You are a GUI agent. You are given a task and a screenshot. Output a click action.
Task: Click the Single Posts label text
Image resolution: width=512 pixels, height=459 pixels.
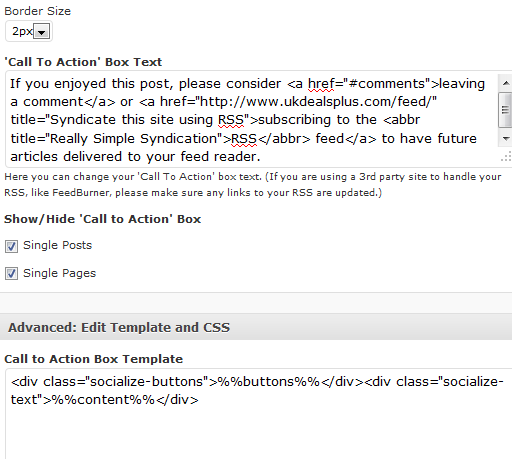(57, 245)
